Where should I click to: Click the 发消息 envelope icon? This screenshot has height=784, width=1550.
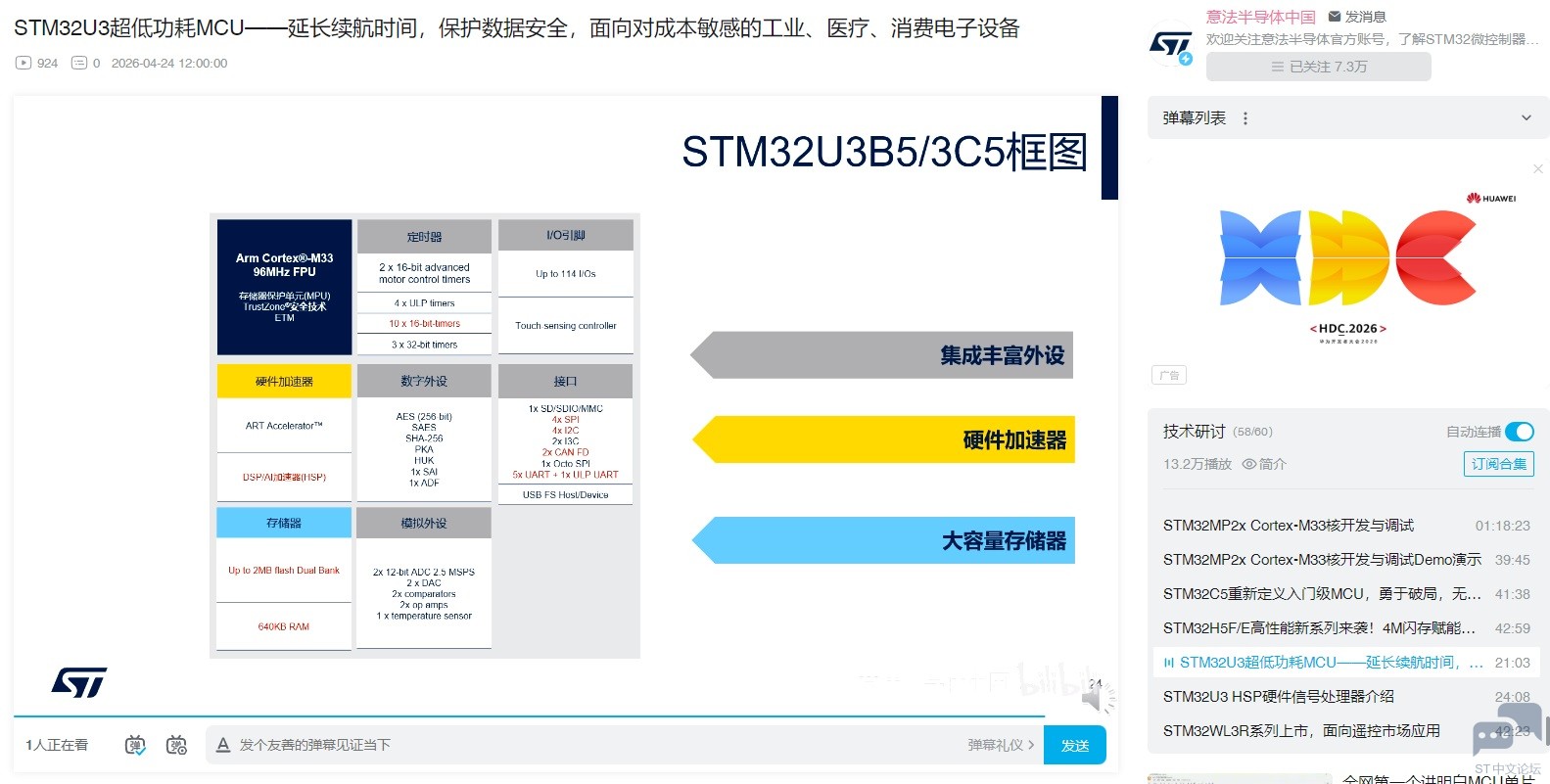coord(1334,17)
